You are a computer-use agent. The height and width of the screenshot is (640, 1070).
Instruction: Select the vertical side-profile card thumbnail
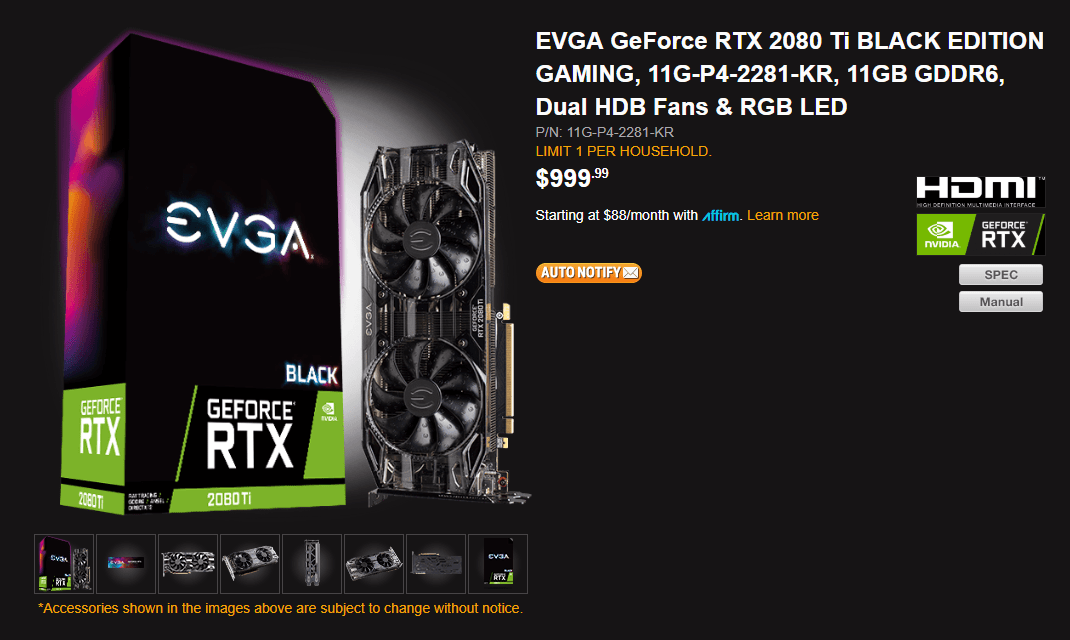point(312,564)
